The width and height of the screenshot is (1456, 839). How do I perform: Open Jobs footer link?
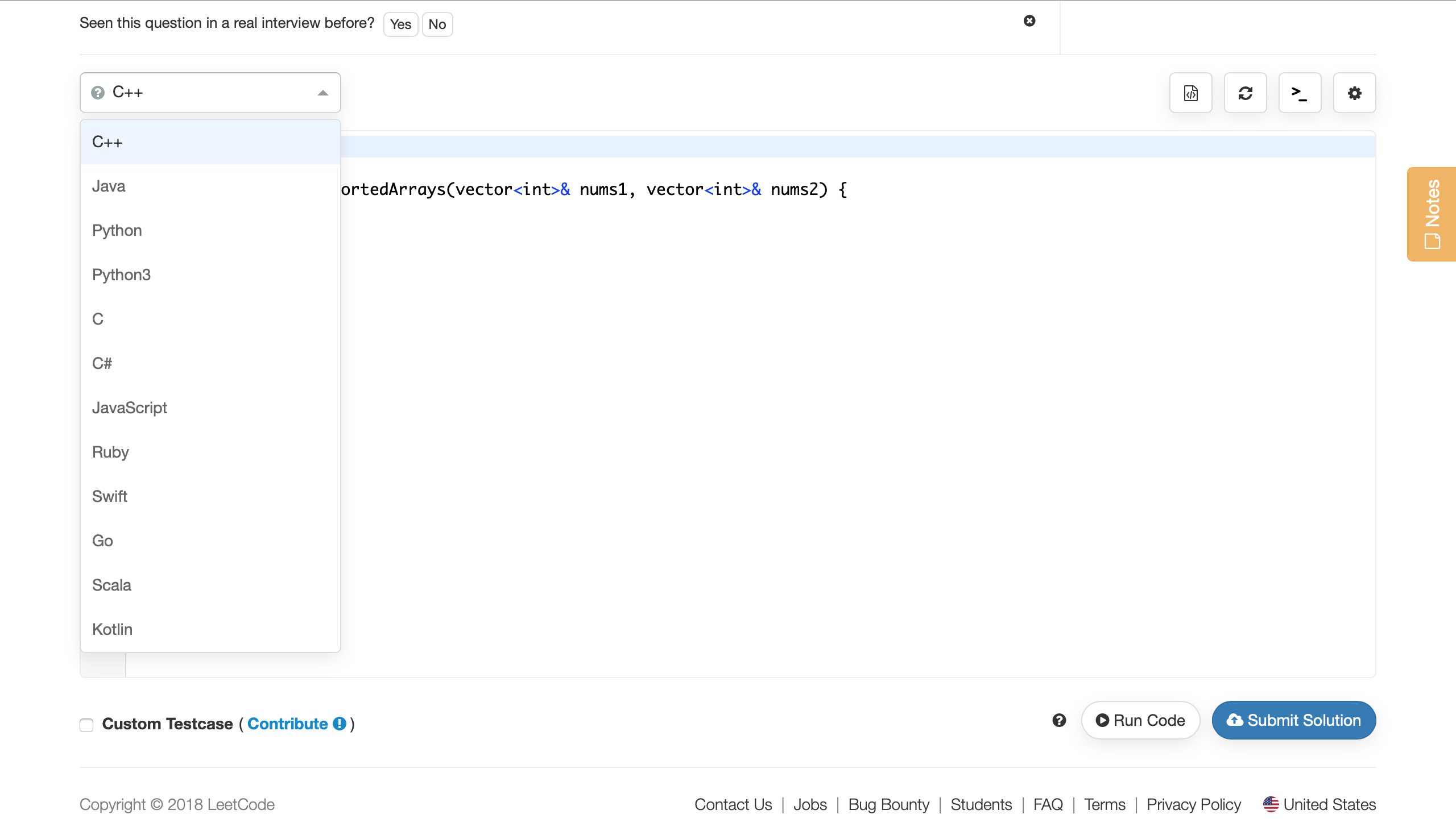pyautogui.click(x=809, y=804)
